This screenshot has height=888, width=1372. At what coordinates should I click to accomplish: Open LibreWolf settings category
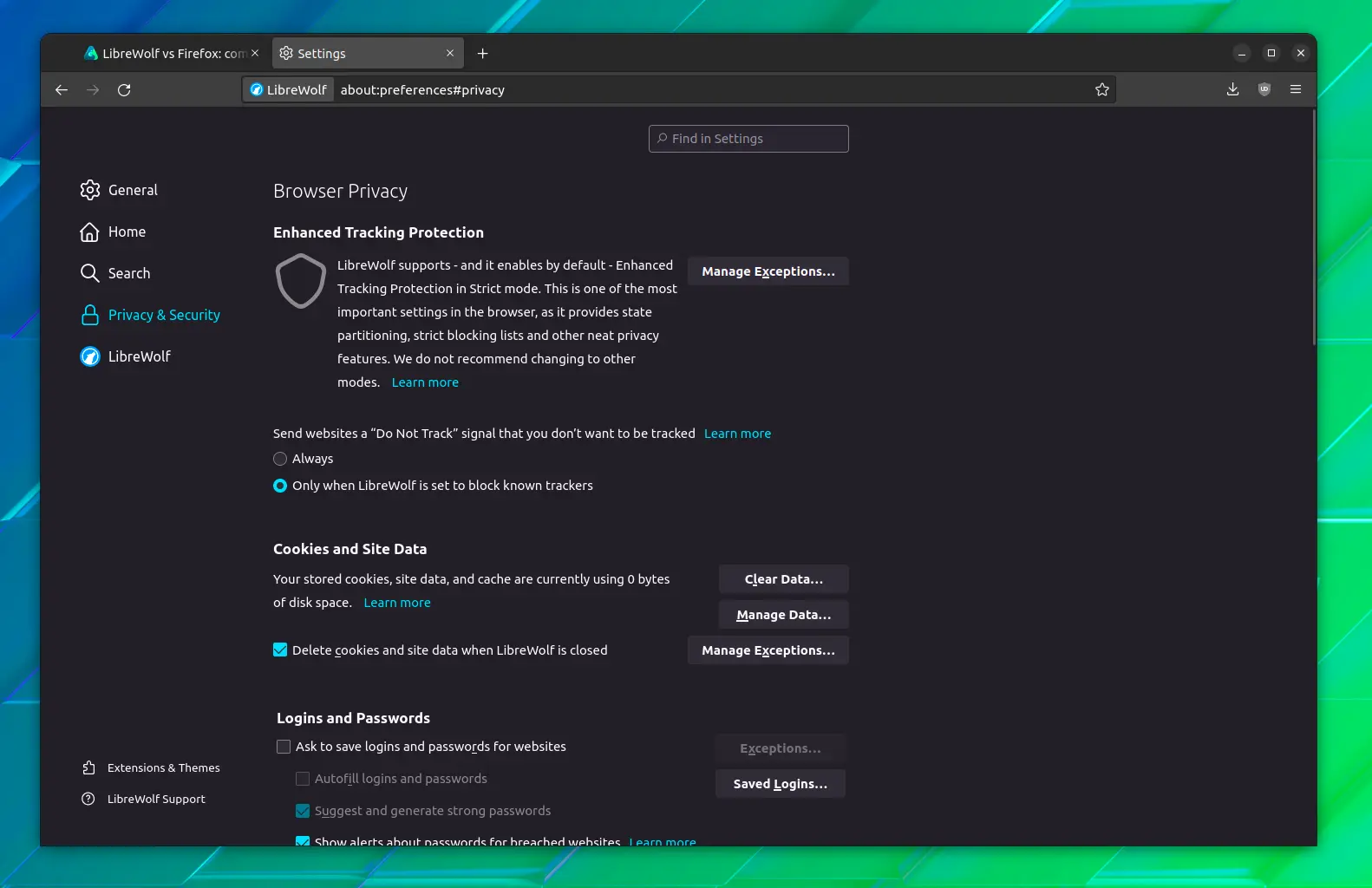(x=125, y=356)
